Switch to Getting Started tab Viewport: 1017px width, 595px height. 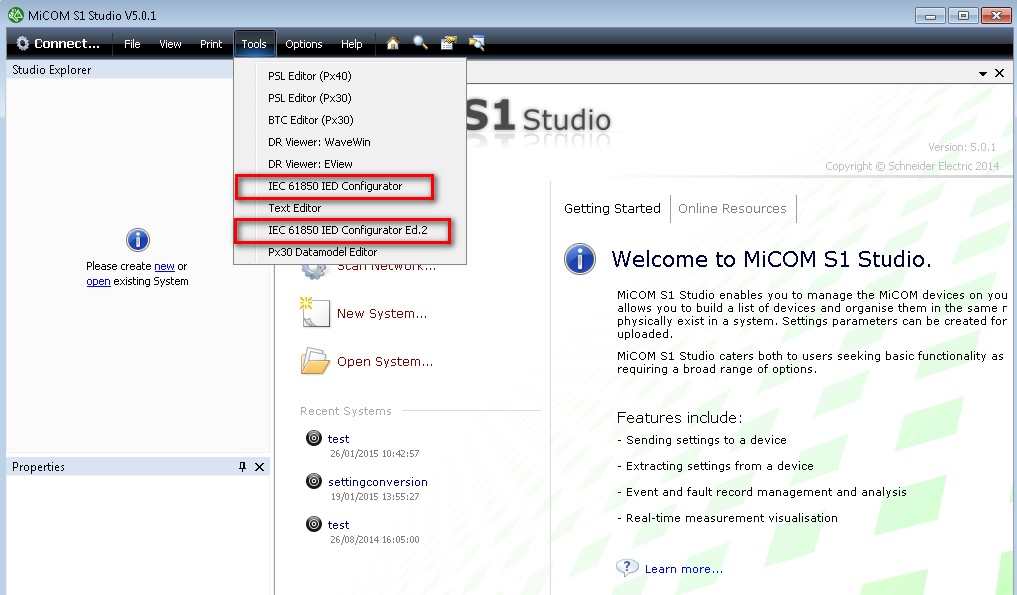[x=612, y=208]
